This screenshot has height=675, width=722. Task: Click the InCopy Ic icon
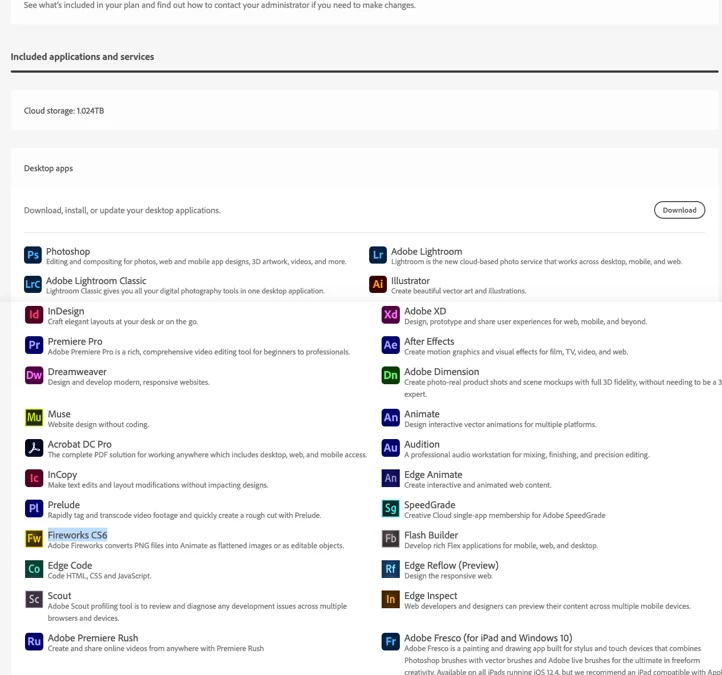(x=34, y=478)
